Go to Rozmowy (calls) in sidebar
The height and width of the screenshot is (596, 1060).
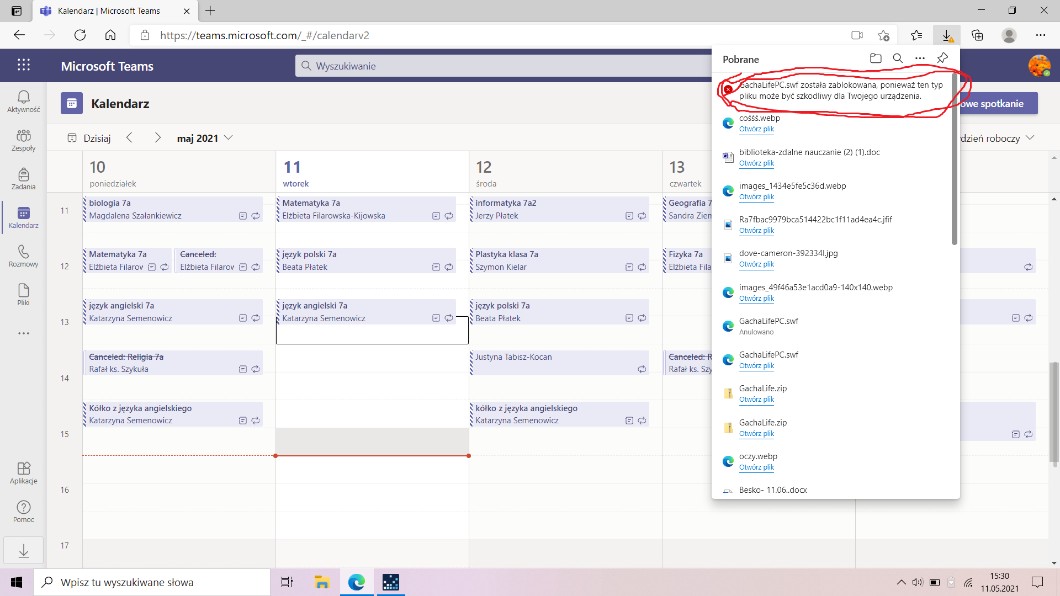(x=23, y=255)
